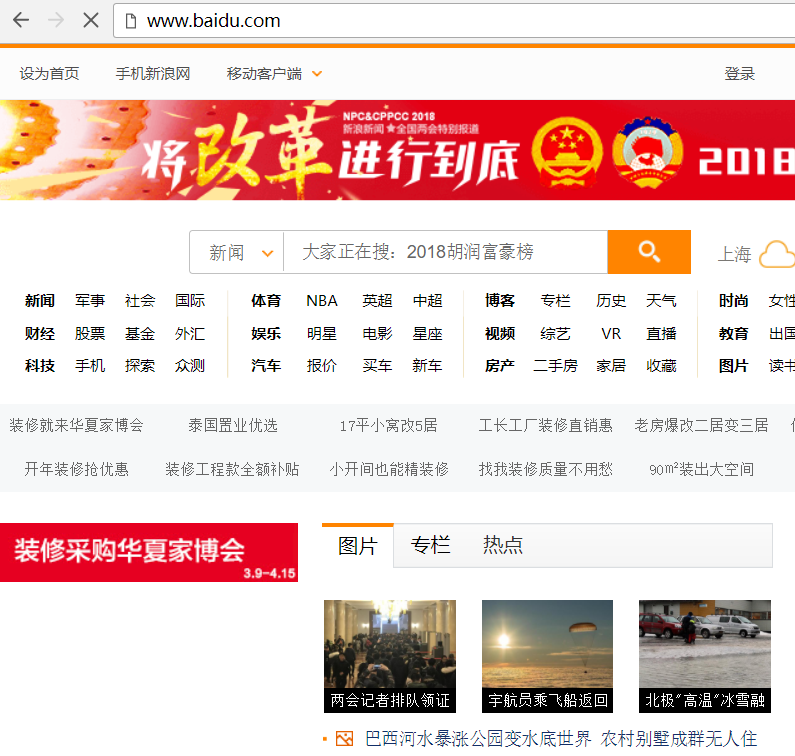Open 老房爆改二居变三居 link
The height and width of the screenshot is (756, 795).
[x=701, y=425]
